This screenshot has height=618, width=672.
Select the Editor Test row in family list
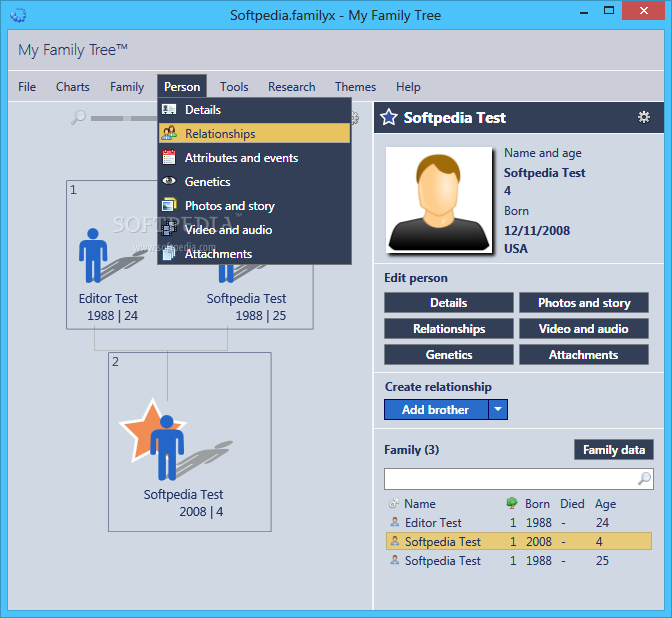(x=519, y=522)
